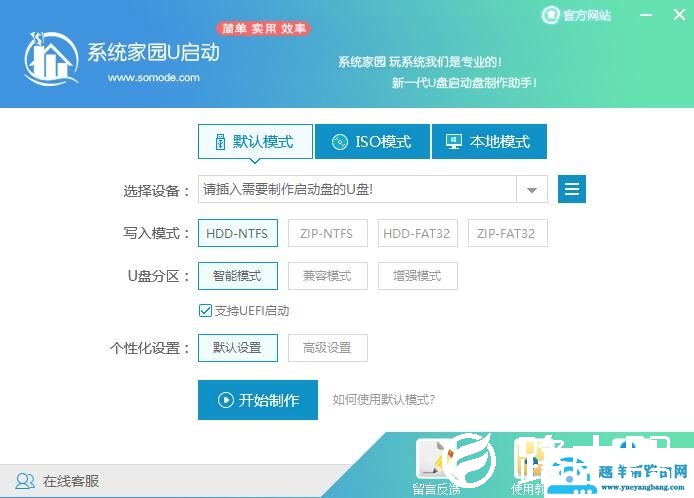Open the 如何使用默认模式? help link
694x498 pixels.
pyautogui.click(x=384, y=400)
